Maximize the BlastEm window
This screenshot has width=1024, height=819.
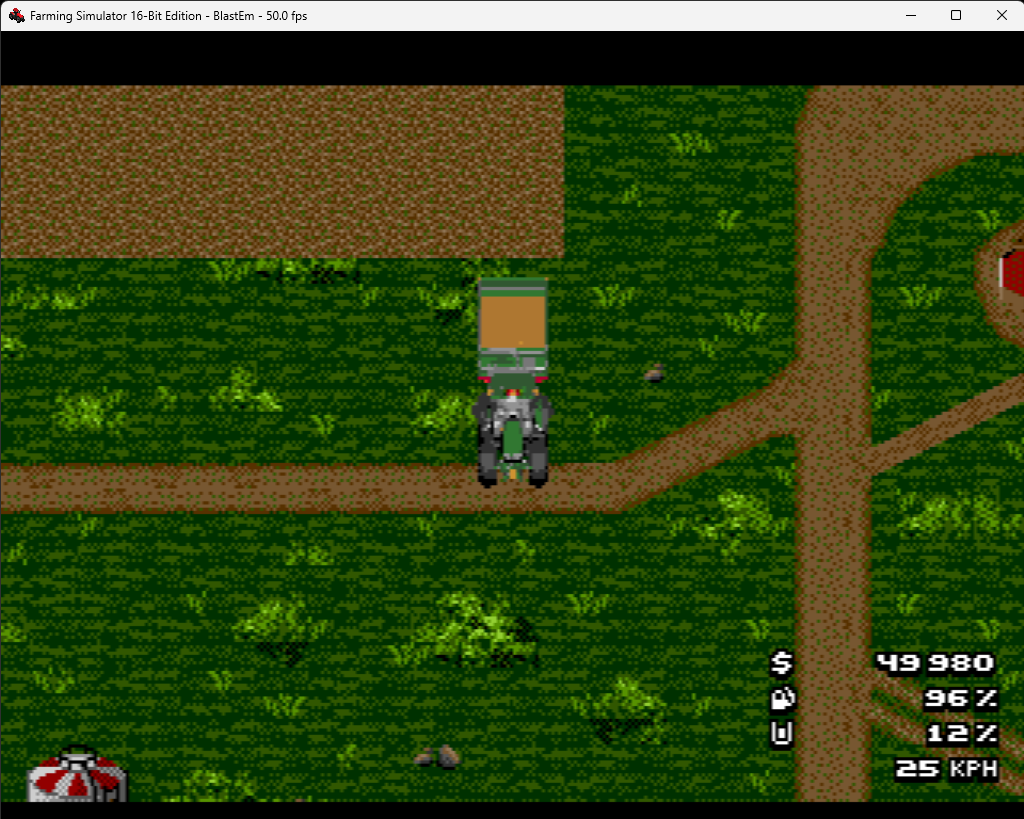coord(956,15)
